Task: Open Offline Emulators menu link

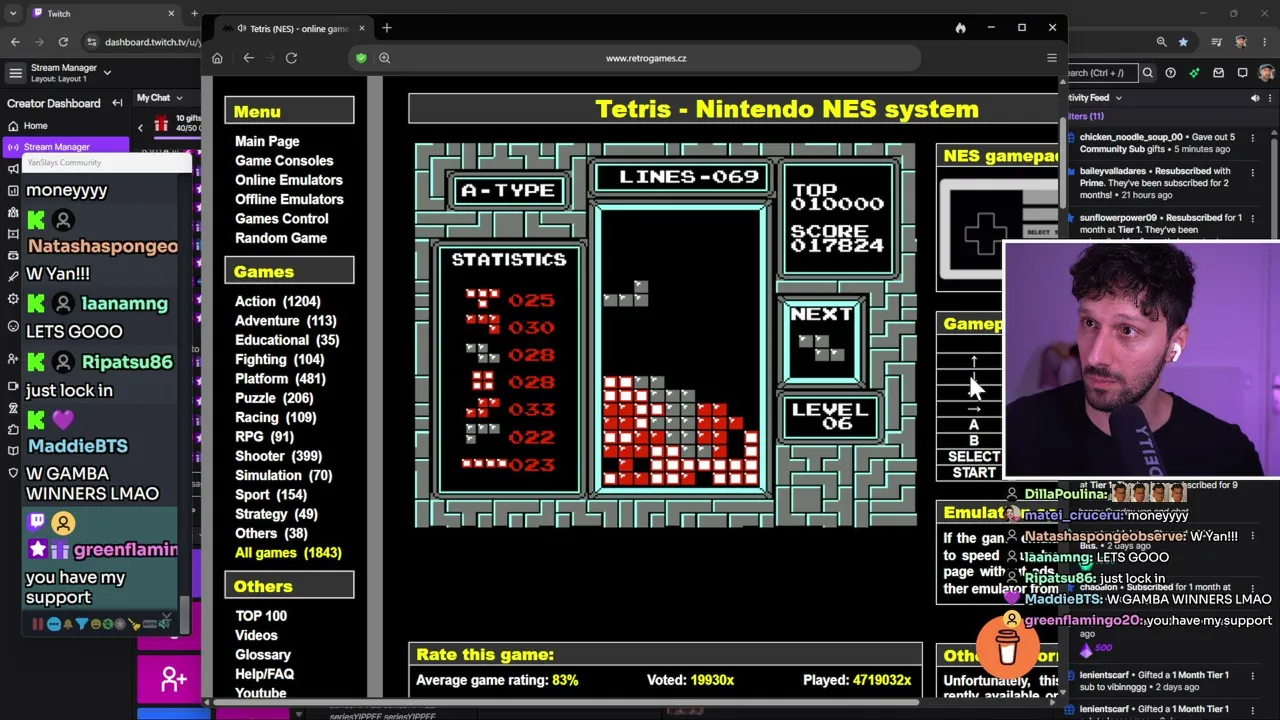Action: point(289,199)
